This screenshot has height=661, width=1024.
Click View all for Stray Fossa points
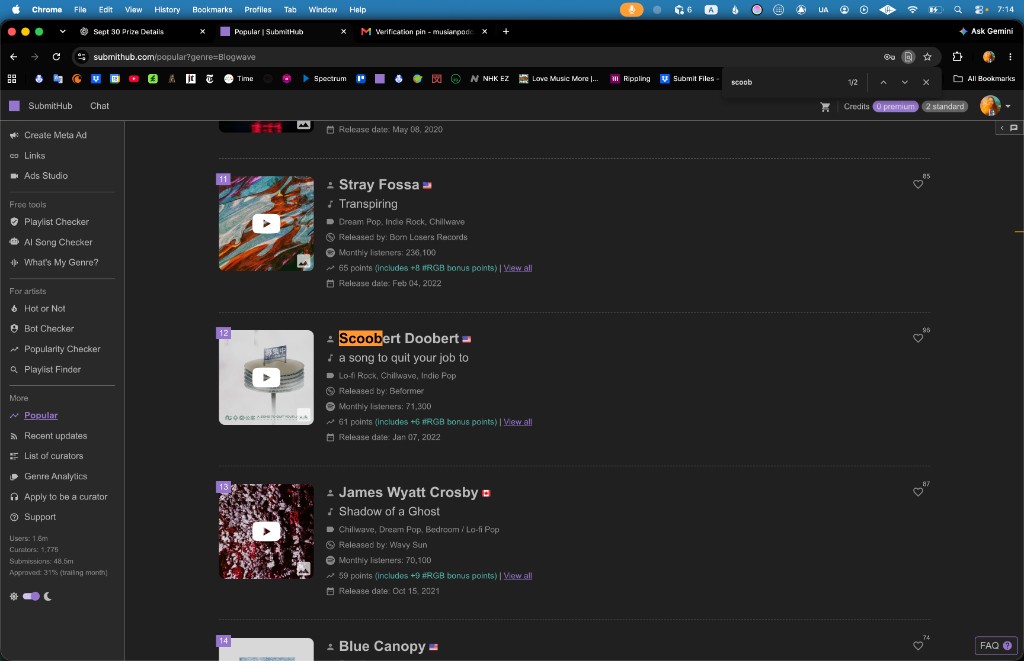coord(517,268)
